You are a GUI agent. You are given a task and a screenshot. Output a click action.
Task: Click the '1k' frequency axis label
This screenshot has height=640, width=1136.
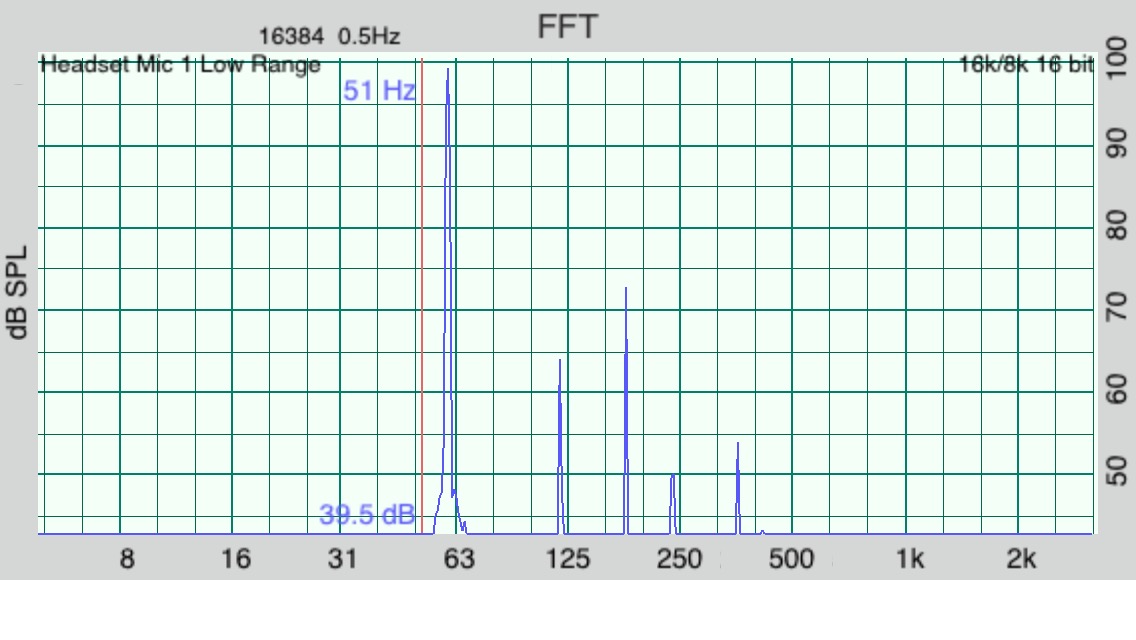coord(910,559)
